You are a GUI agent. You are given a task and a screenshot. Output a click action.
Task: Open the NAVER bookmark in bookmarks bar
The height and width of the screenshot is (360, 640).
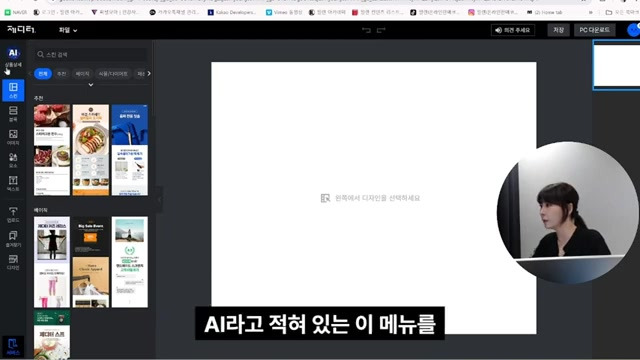[16, 12]
